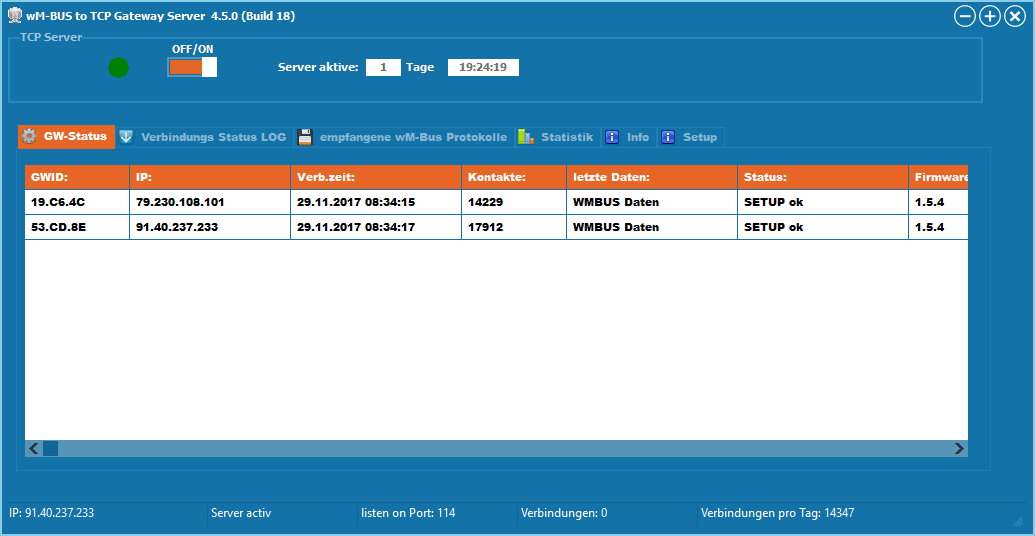Click connection time 29.11.2017 08:34:17

point(376,227)
